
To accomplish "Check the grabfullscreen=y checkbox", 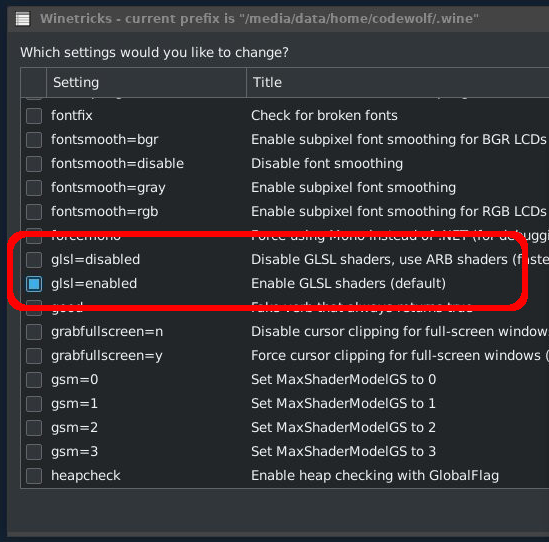I will pyautogui.click(x=34, y=356).
